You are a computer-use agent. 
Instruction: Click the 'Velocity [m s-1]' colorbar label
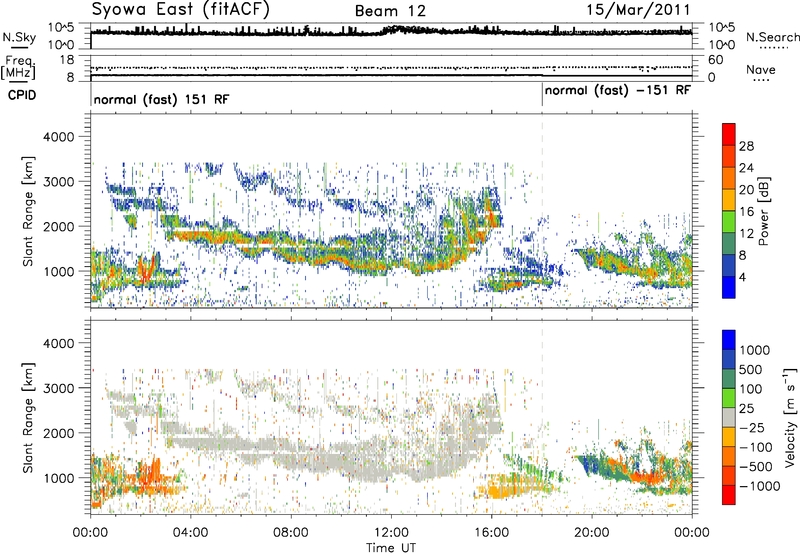pyautogui.click(x=790, y=417)
